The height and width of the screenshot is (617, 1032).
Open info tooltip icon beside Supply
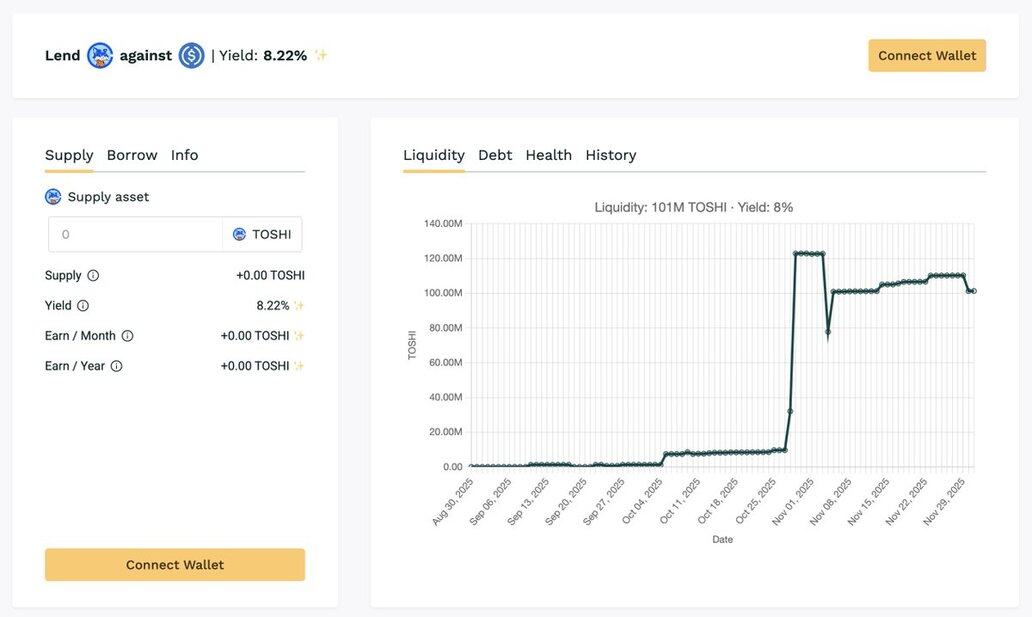pos(93,276)
